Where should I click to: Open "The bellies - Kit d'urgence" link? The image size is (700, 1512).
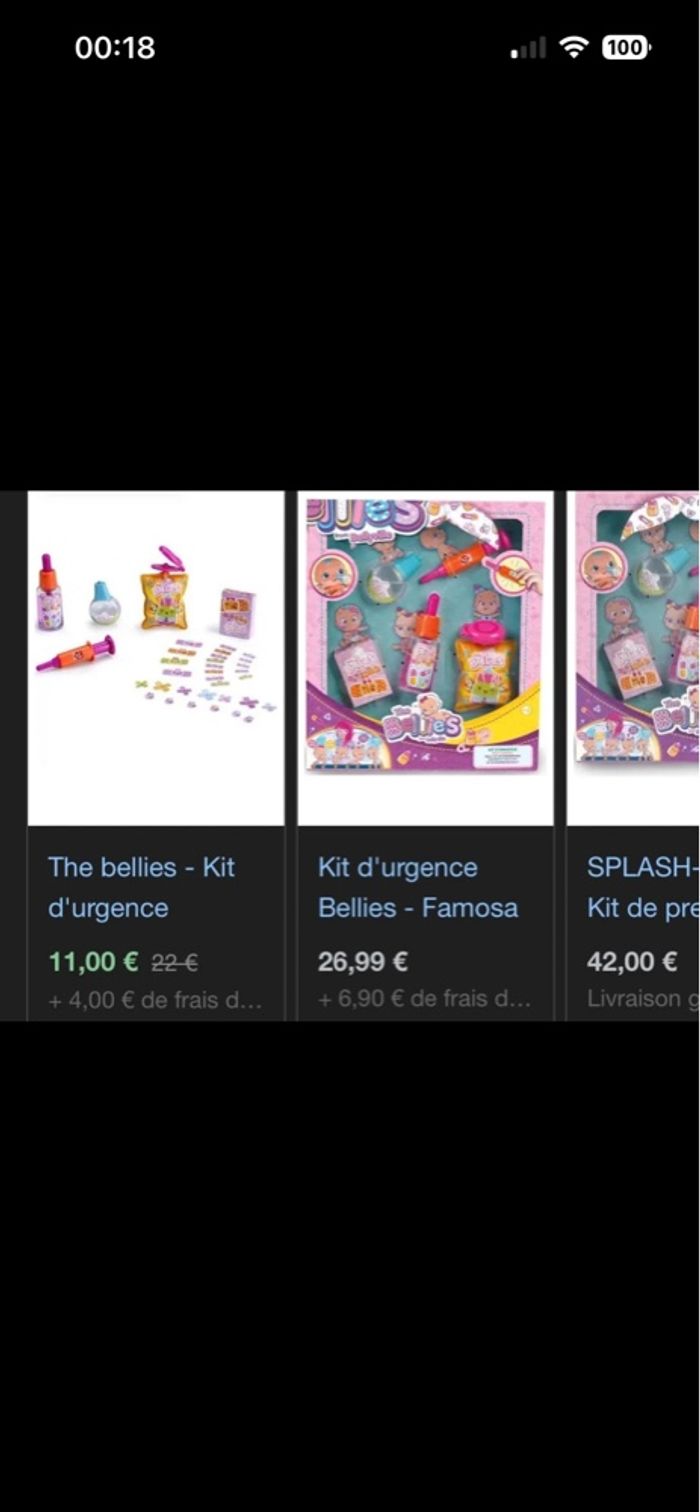pos(141,888)
